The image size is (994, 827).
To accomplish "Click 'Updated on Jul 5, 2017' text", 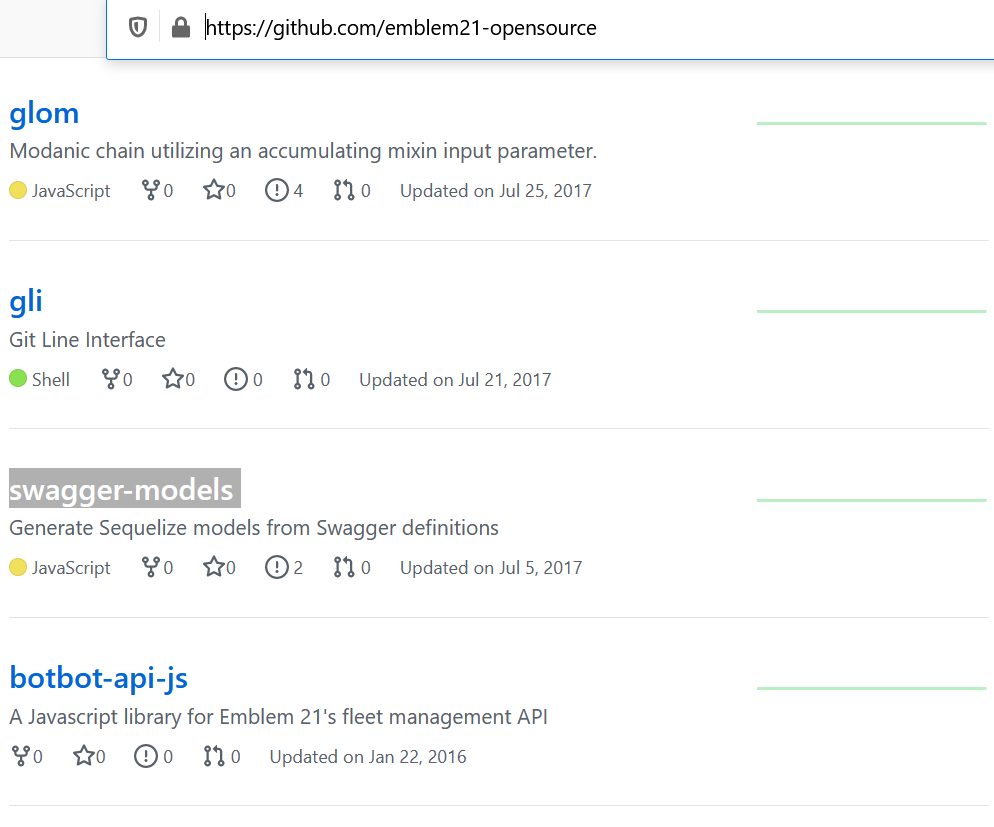I will (491, 568).
